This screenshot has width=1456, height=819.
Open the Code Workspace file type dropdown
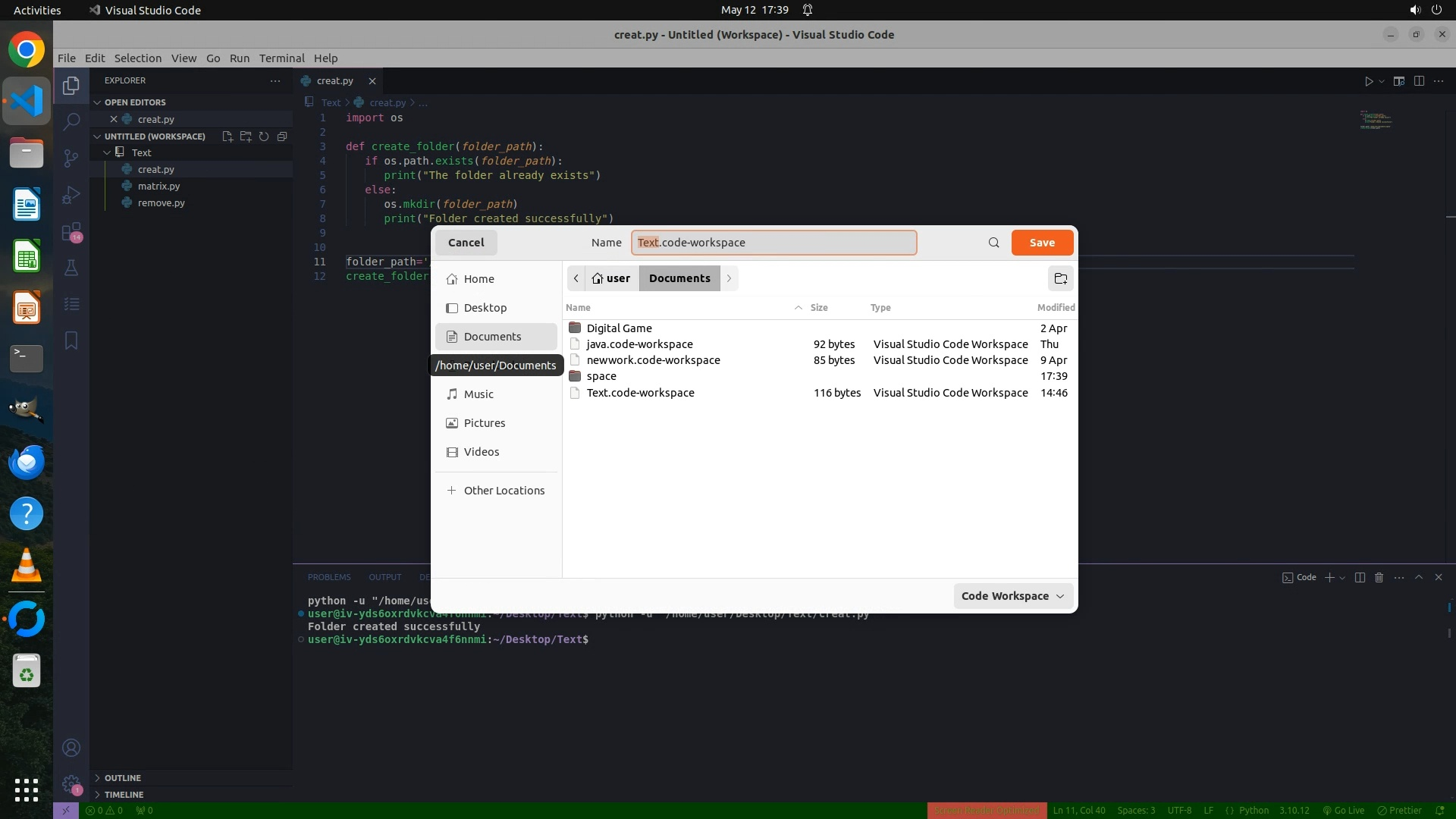coord(1012,596)
